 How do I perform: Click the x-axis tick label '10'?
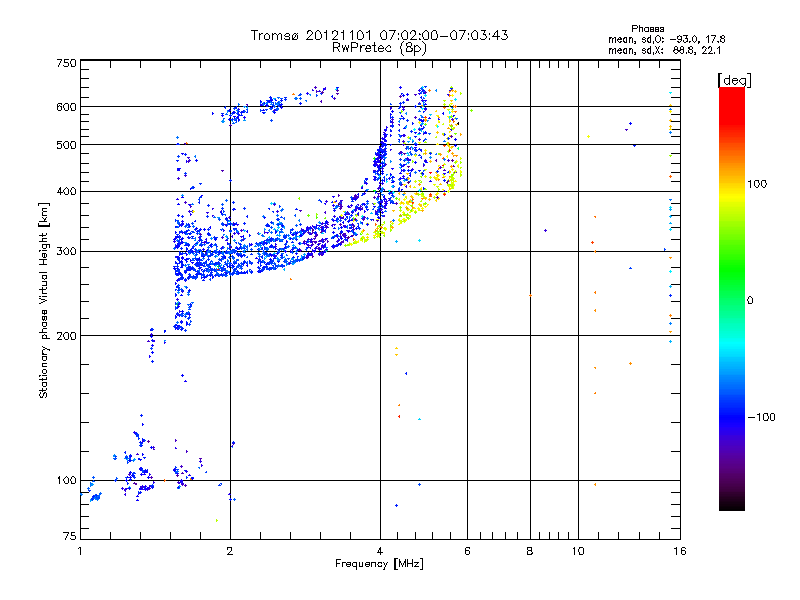[578, 551]
